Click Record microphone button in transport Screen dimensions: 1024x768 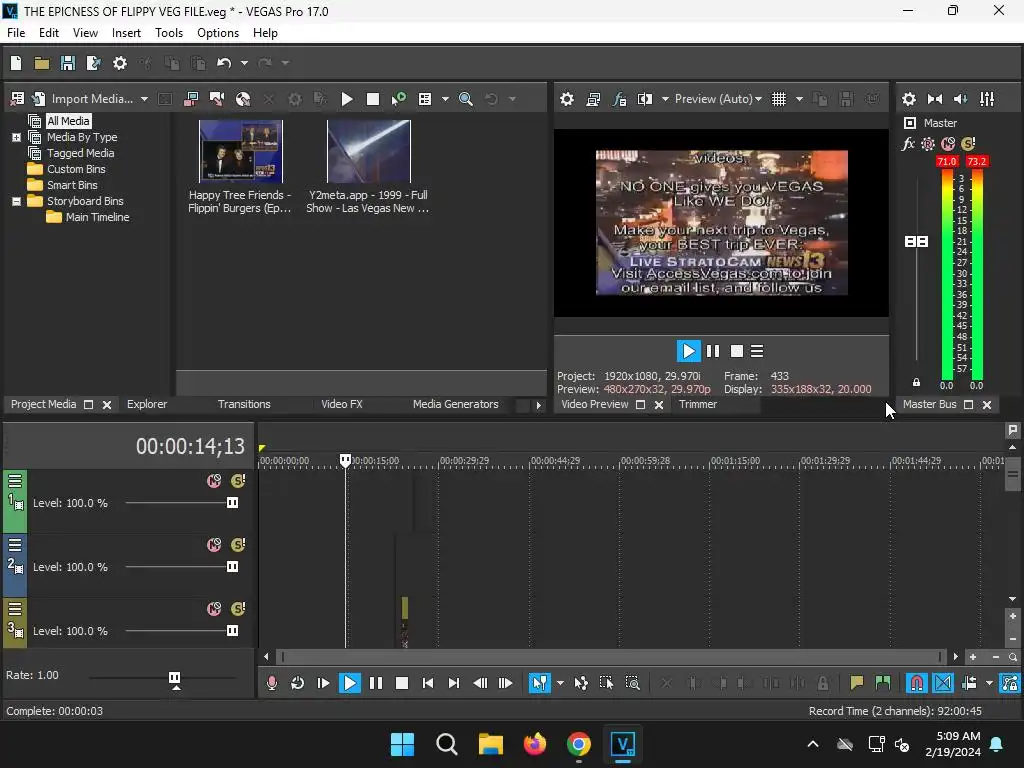tap(272, 683)
